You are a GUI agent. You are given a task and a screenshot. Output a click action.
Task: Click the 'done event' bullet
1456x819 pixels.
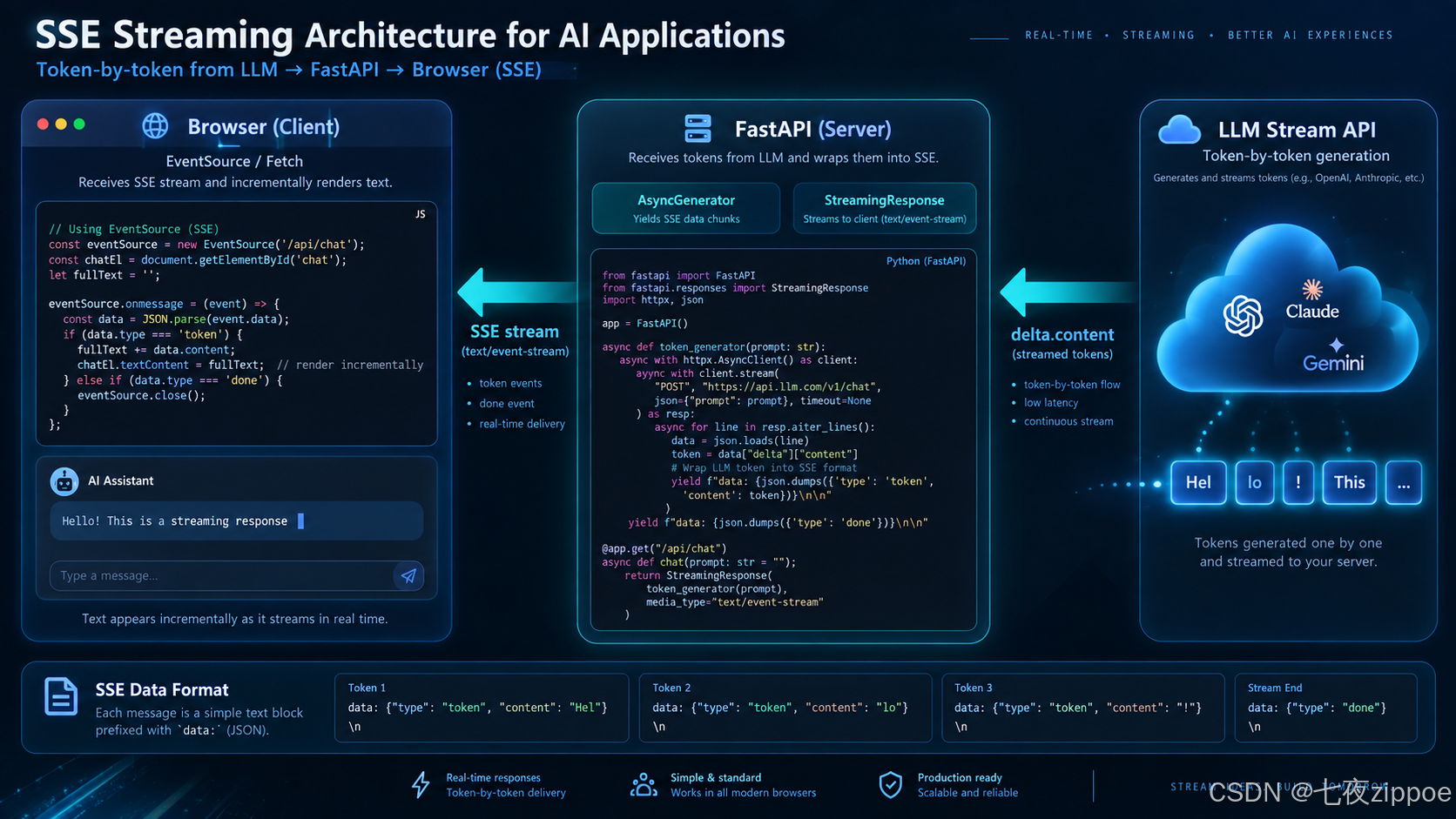point(507,403)
